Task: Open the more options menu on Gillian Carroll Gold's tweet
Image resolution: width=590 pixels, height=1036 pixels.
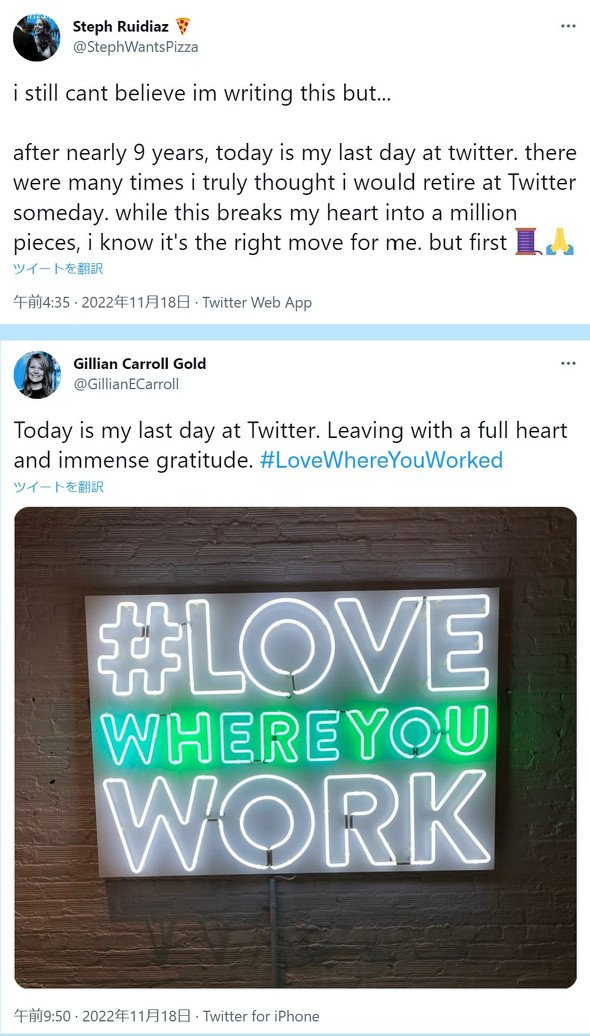Action: point(568,363)
